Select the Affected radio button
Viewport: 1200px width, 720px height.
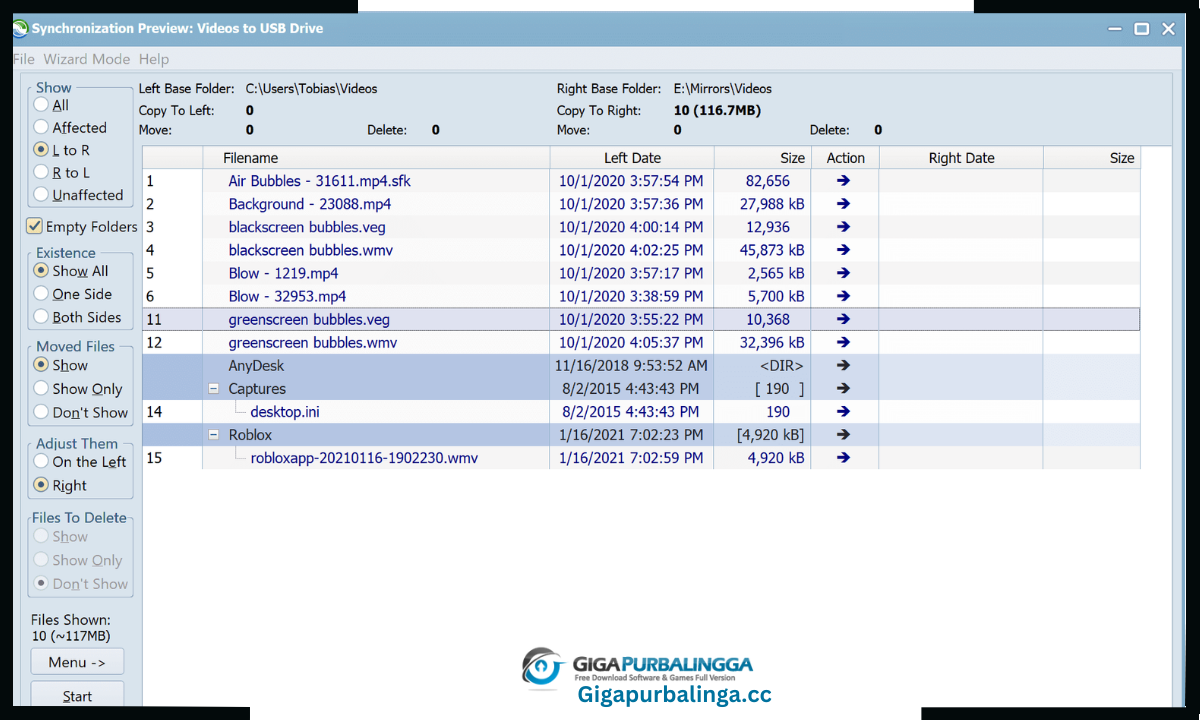point(41,127)
